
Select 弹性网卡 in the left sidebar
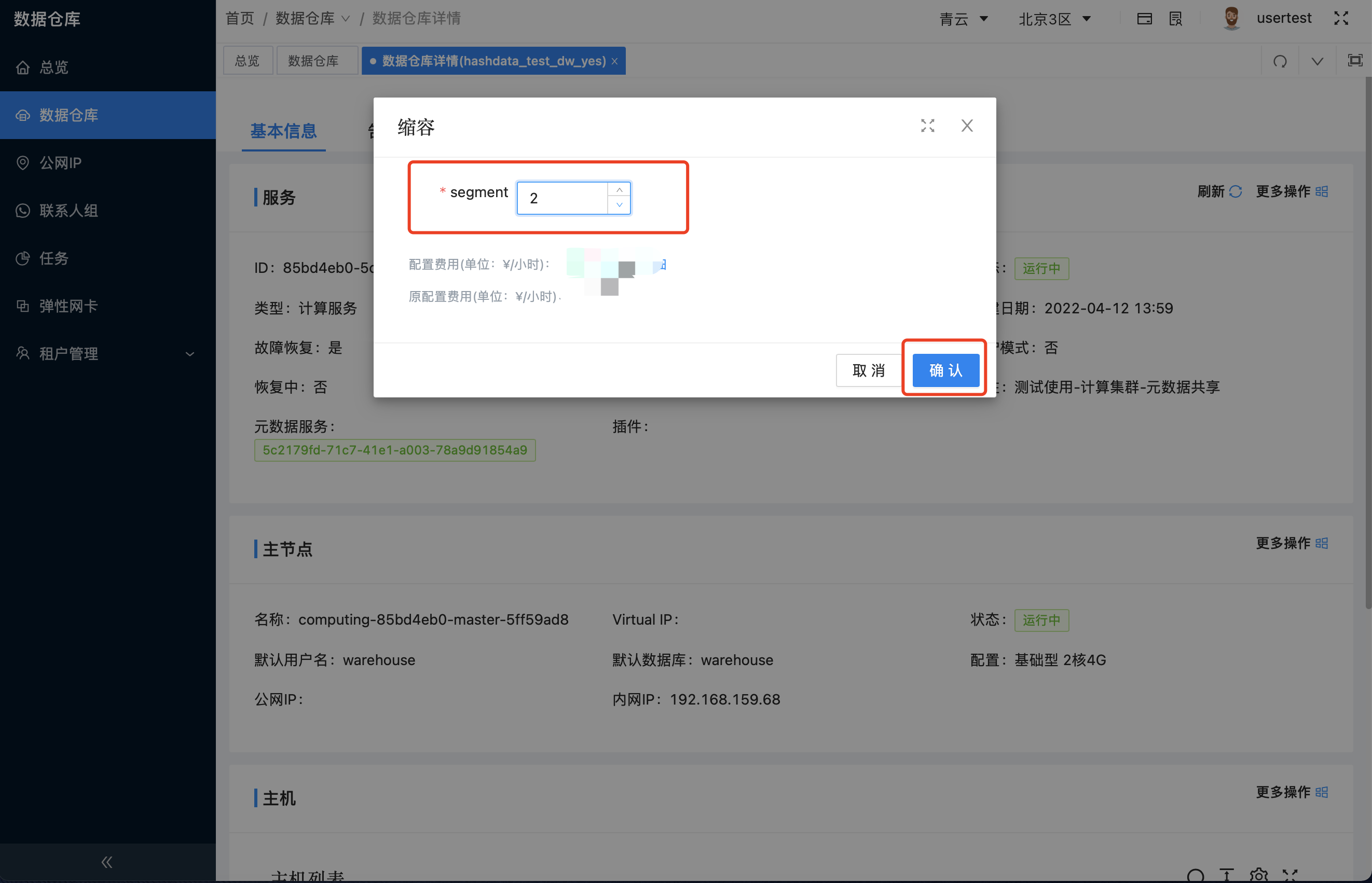[x=68, y=306]
